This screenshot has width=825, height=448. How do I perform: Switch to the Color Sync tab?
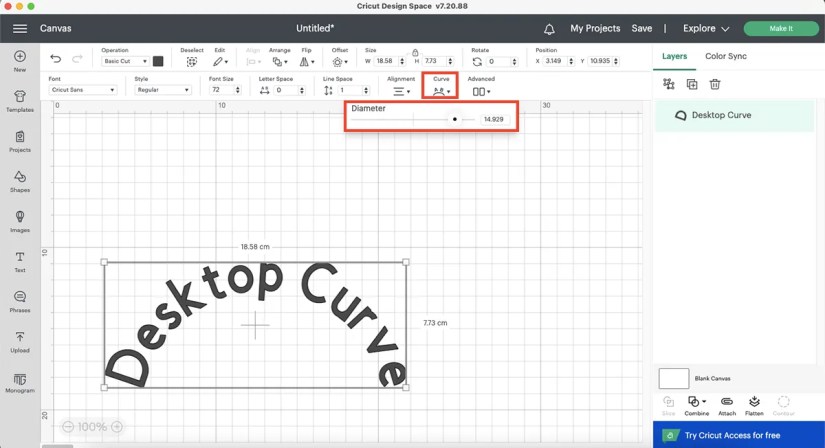726,56
